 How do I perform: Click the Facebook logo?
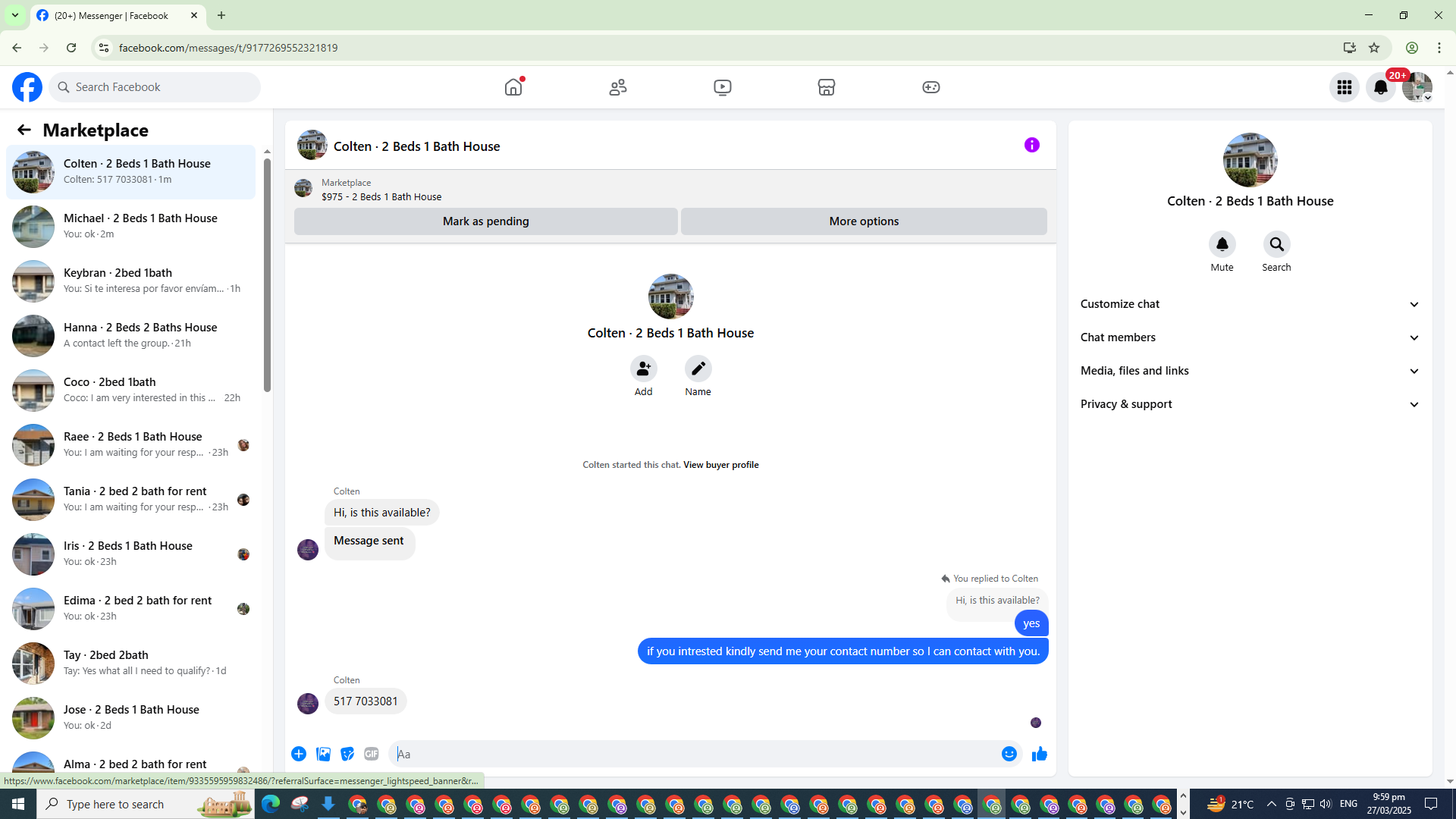point(27,87)
